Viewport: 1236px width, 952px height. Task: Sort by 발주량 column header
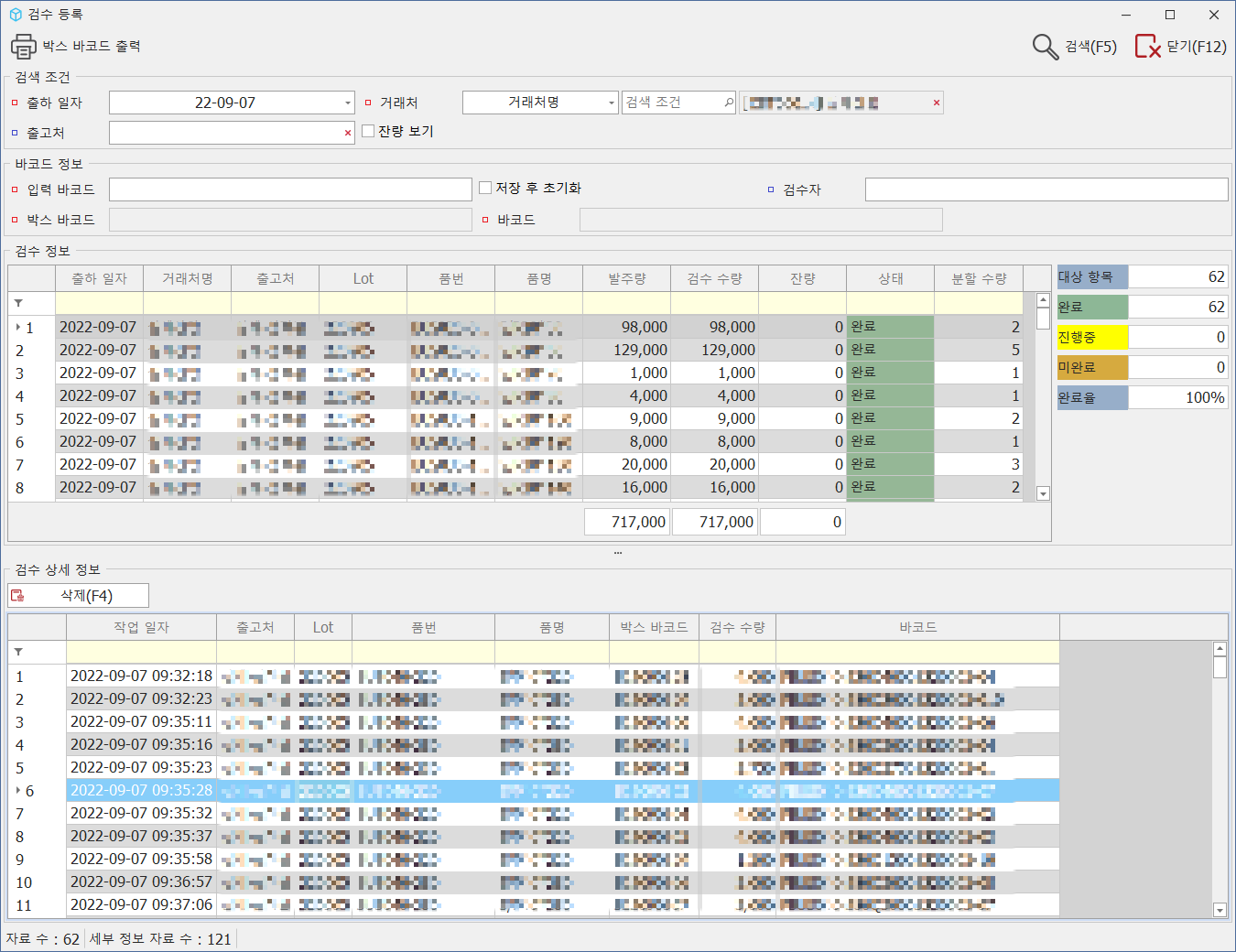pos(626,278)
